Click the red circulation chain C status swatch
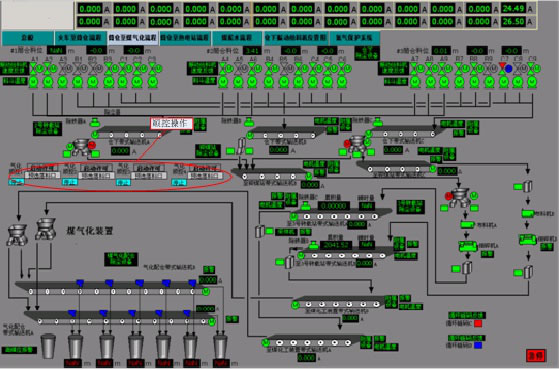559x370 pixels. (478, 323)
